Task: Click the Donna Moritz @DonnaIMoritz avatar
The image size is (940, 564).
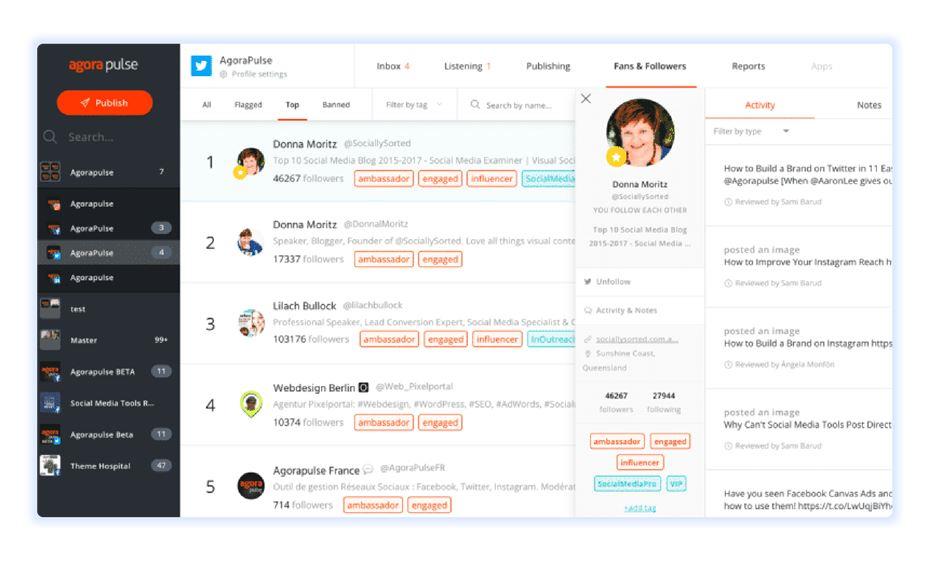Action: 250,242
